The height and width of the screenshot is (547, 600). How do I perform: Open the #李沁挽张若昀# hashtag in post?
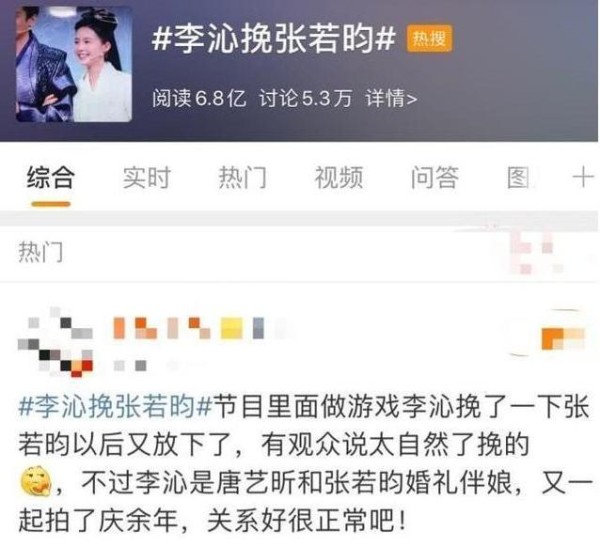click(x=115, y=406)
